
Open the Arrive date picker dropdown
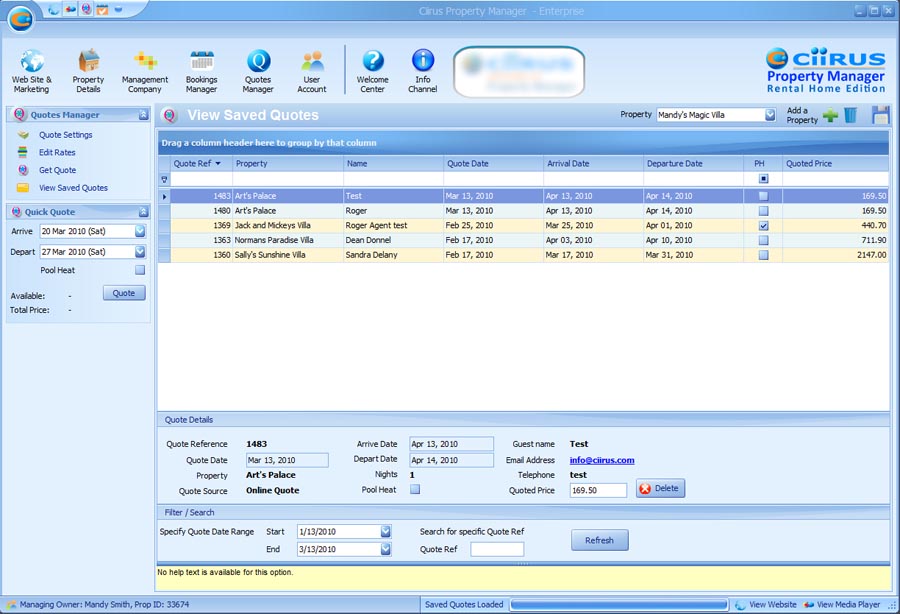[140, 231]
